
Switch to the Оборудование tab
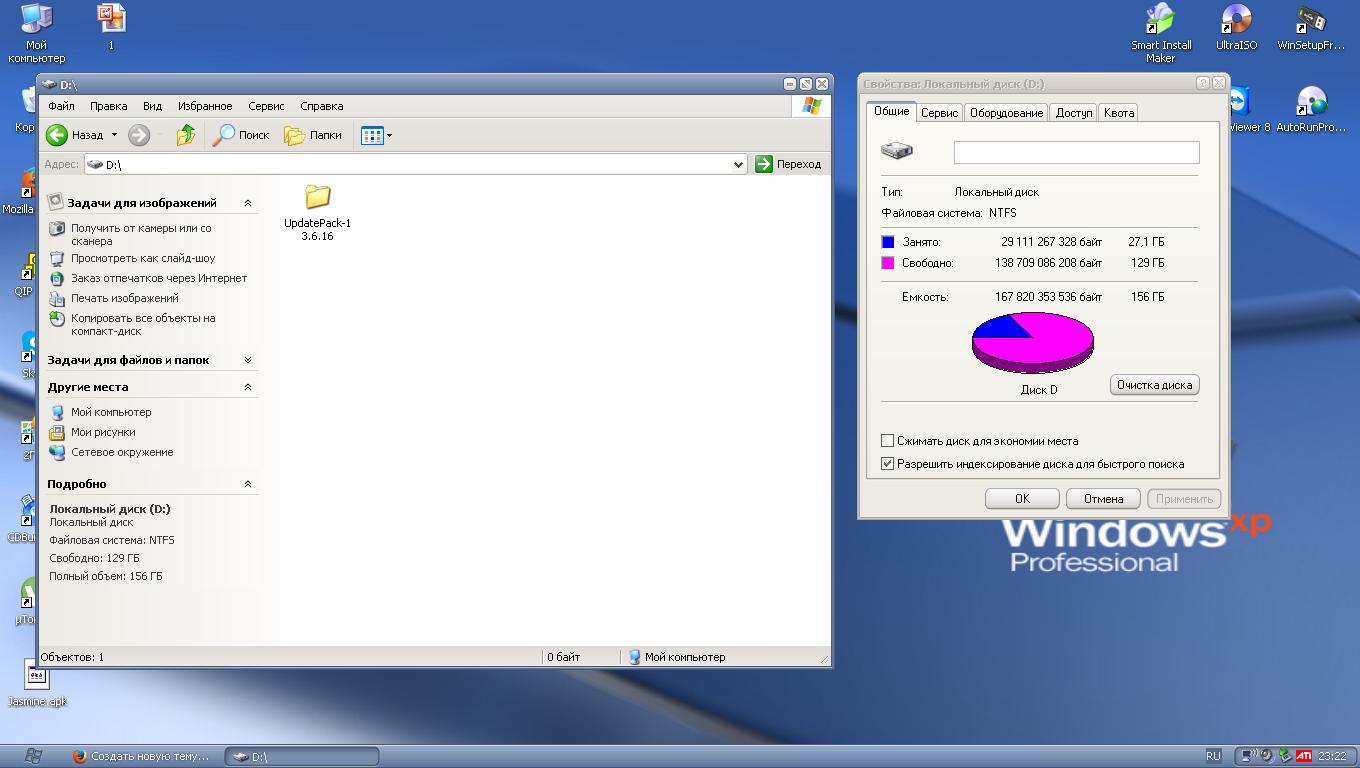(x=1006, y=113)
